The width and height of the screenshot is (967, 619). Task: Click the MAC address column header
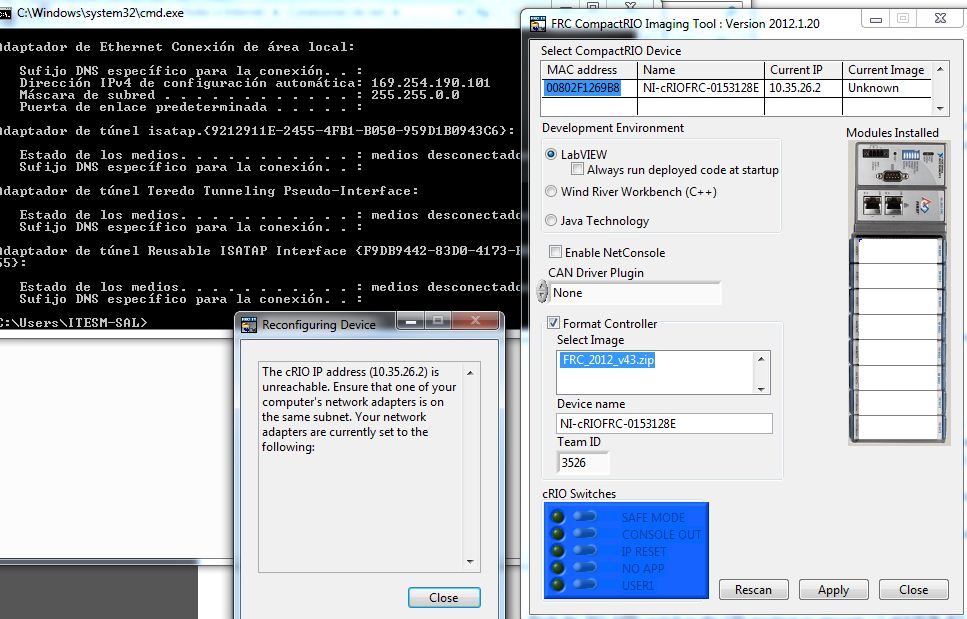coord(589,70)
